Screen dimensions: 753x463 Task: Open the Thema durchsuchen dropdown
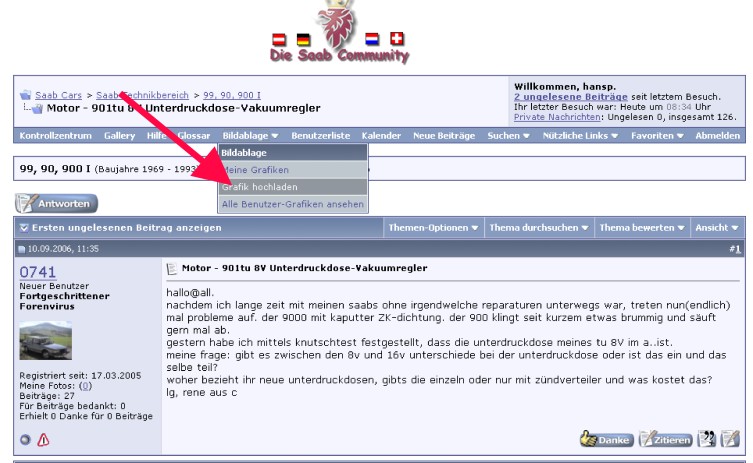[539, 228]
